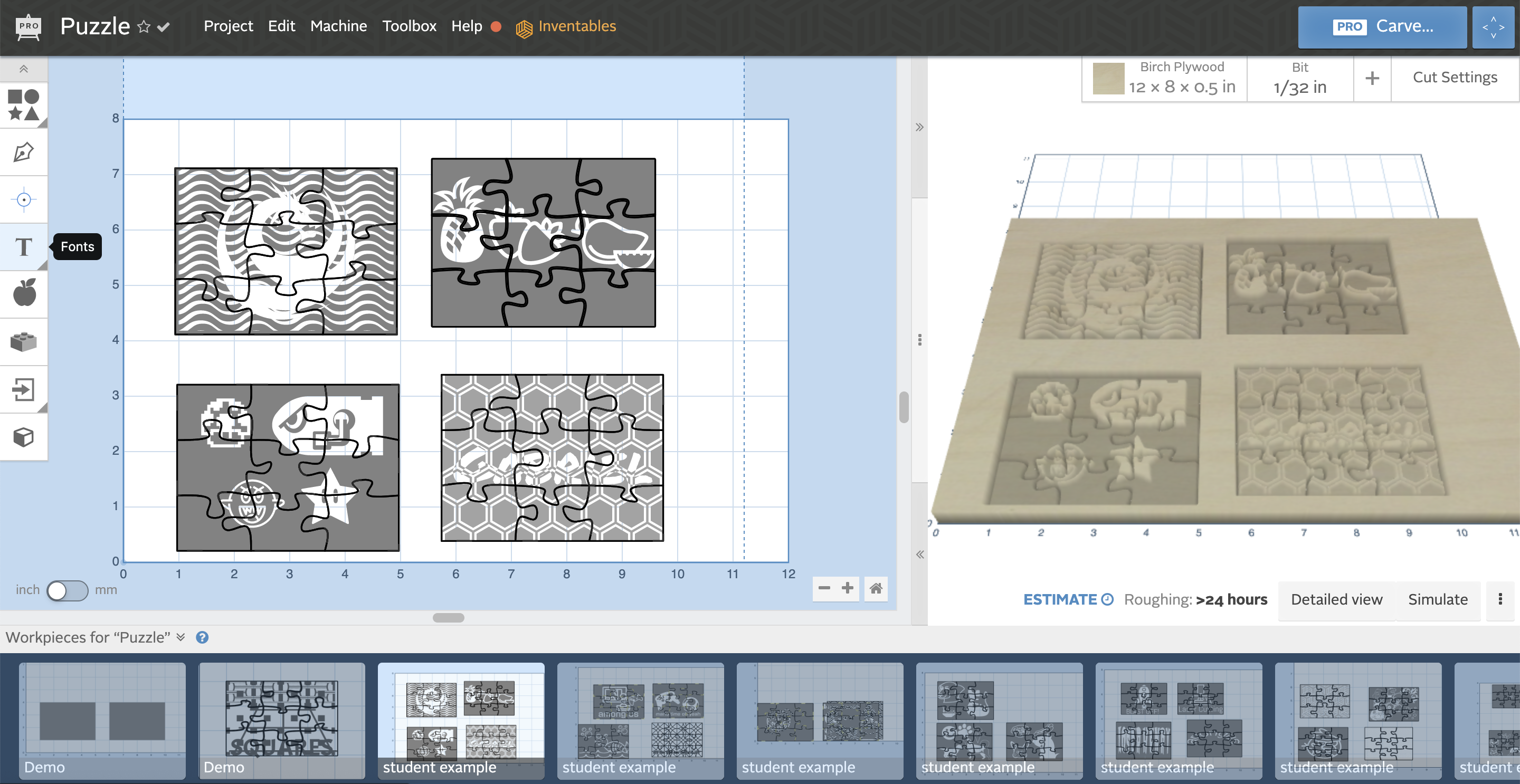Open the Help menu

click(x=466, y=26)
